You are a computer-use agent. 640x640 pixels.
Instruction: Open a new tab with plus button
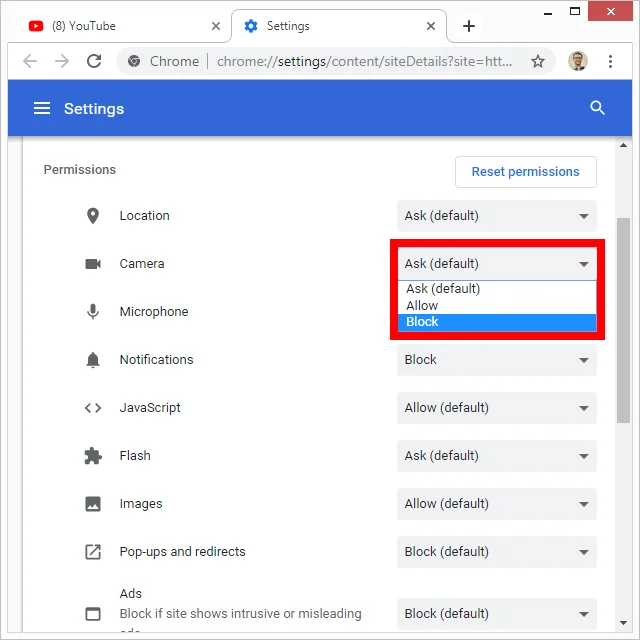(469, 26)
